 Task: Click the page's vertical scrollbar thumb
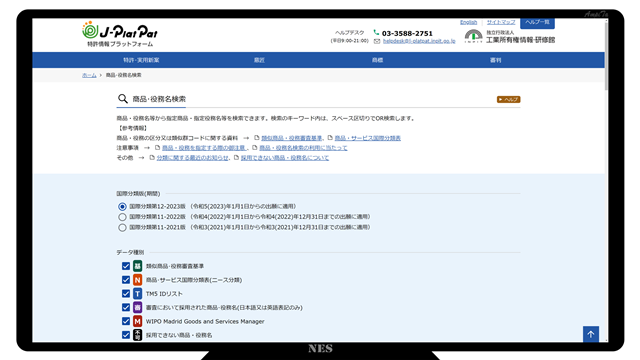click(x=606, y=55)
